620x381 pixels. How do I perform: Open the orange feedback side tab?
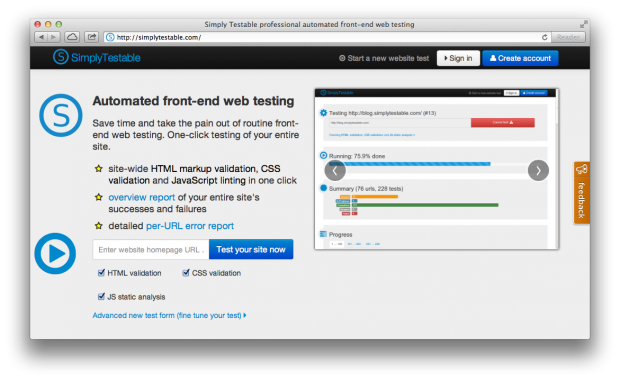click(x=582, y=193)
